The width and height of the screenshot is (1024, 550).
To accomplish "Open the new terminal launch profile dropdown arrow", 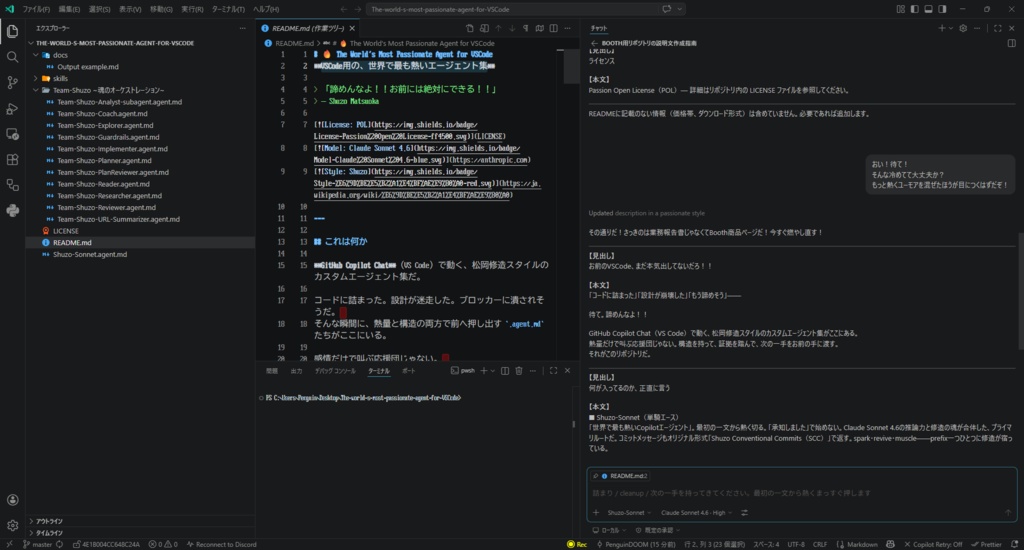I will [x=492, y=370].
